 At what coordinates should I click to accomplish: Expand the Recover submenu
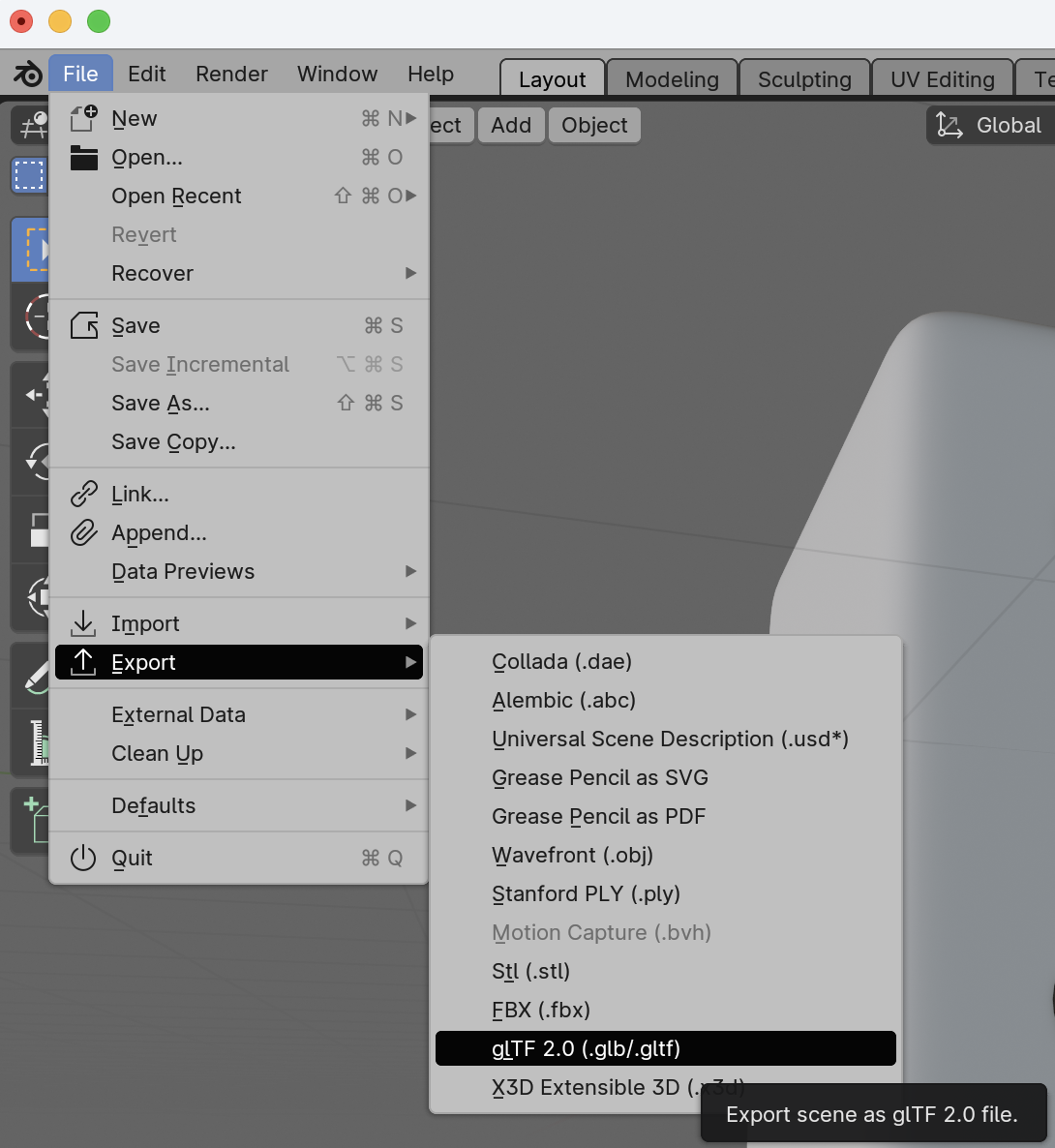point(410,273)
